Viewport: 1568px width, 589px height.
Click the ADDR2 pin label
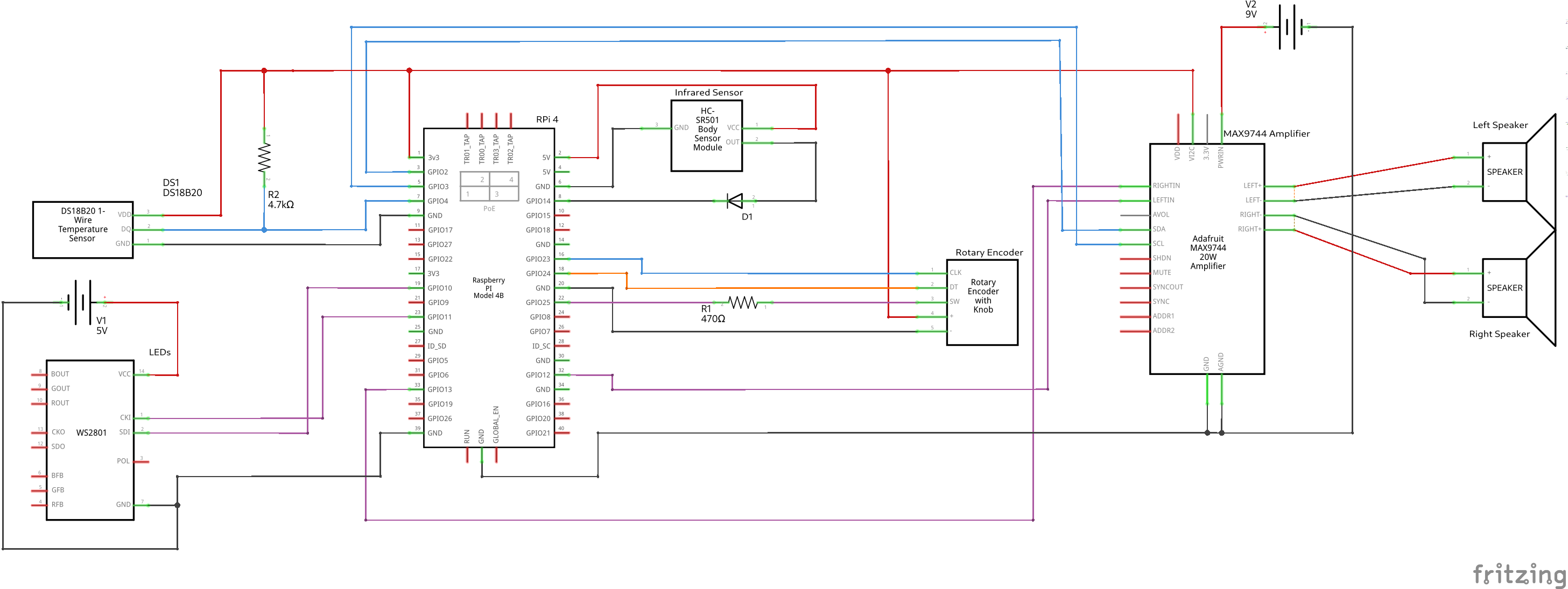pos(1163,330)
